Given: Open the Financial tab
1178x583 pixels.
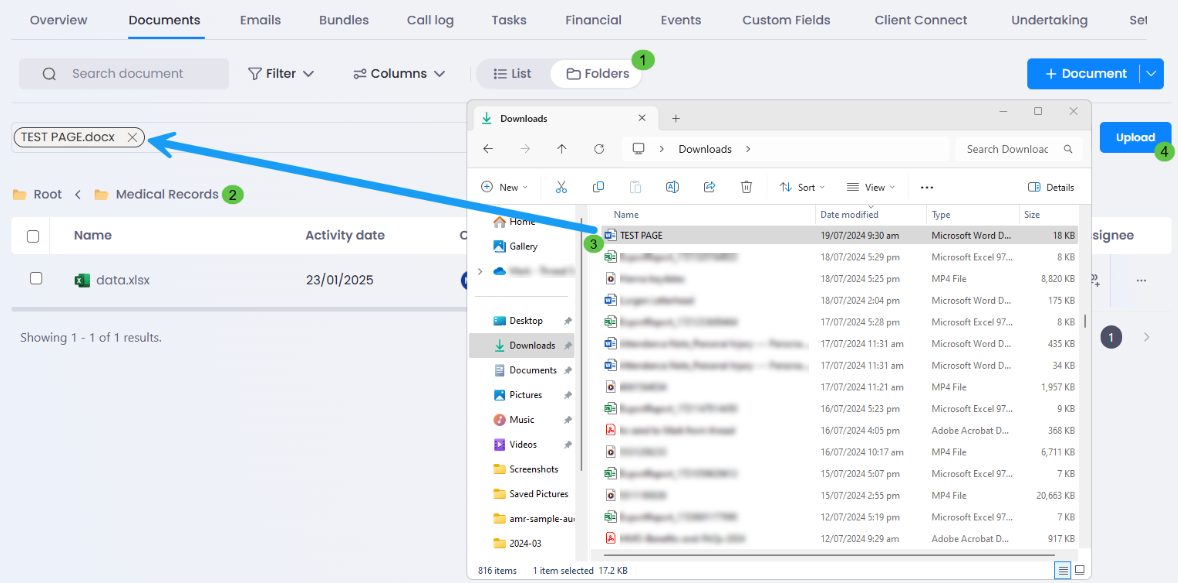Looking at the screenshot, I should pos(593,20).
